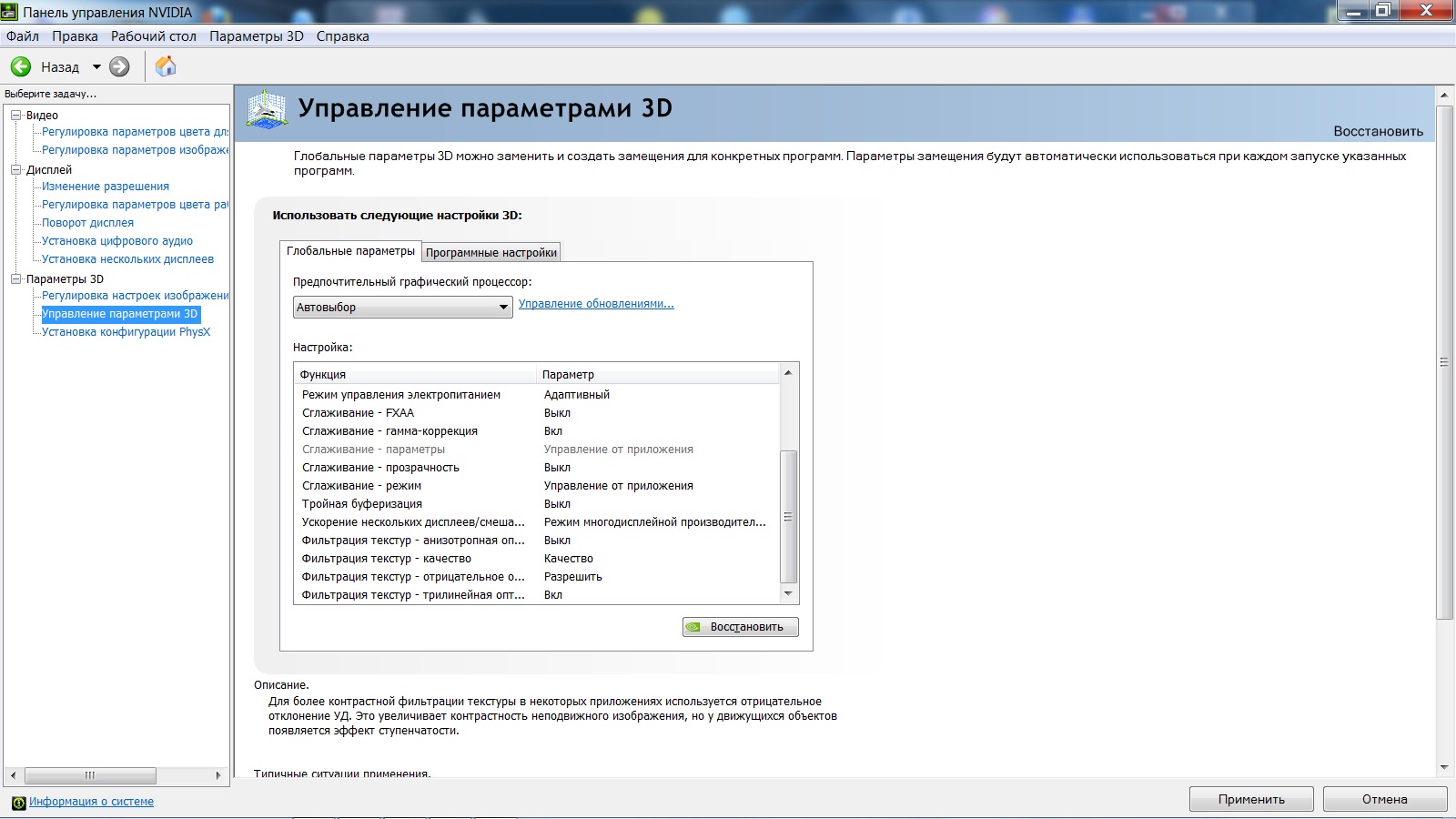Switch to Глобальные параметры tab

click(x=350, y=251)
